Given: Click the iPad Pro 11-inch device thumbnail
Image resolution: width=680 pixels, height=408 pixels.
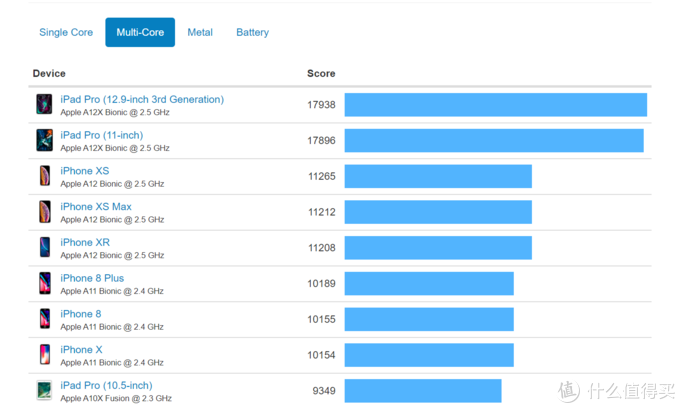Looking at the screenshot, I should point(44,140).
